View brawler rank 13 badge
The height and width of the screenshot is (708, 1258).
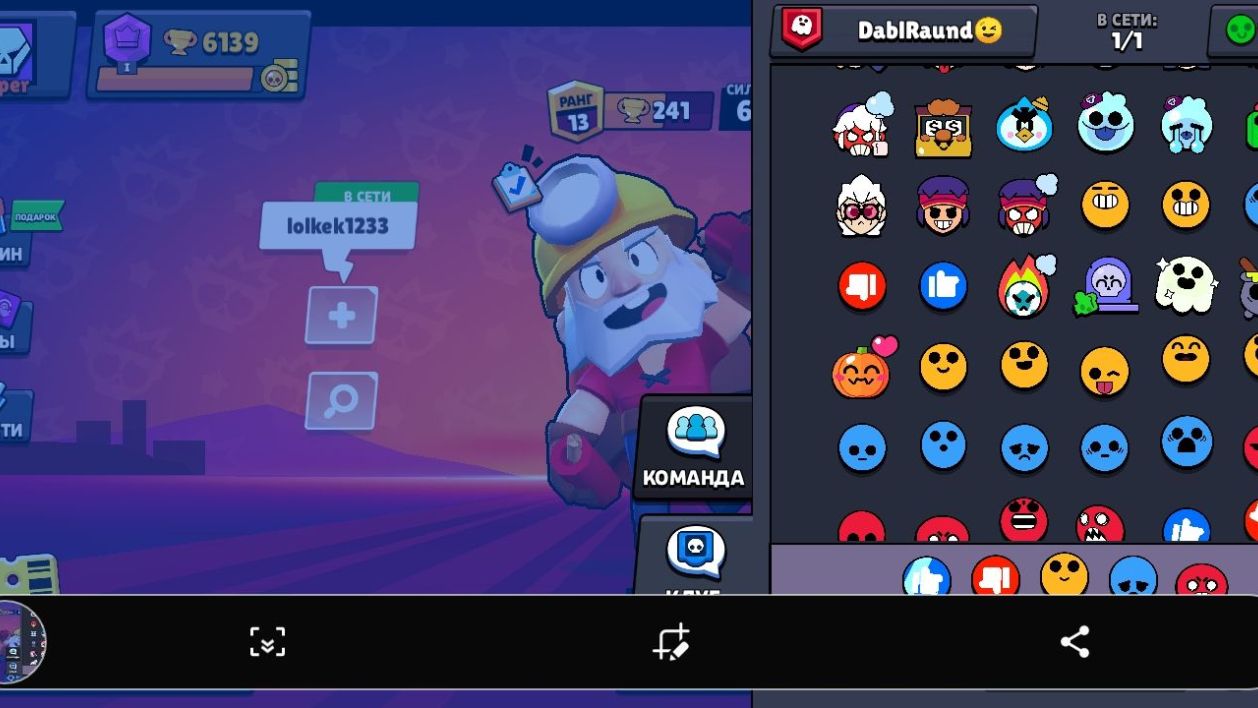coord(576,111)
